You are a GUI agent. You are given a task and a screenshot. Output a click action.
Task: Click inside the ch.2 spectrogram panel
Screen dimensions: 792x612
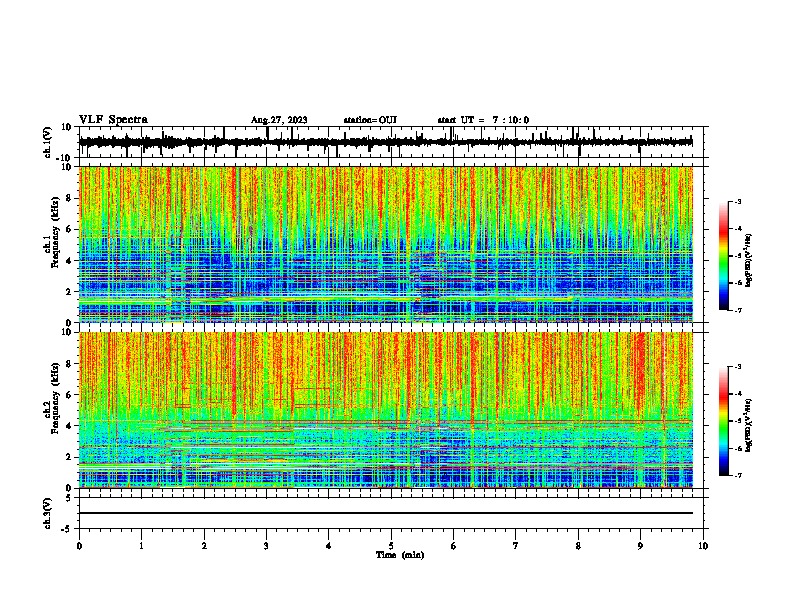[385, 410]
